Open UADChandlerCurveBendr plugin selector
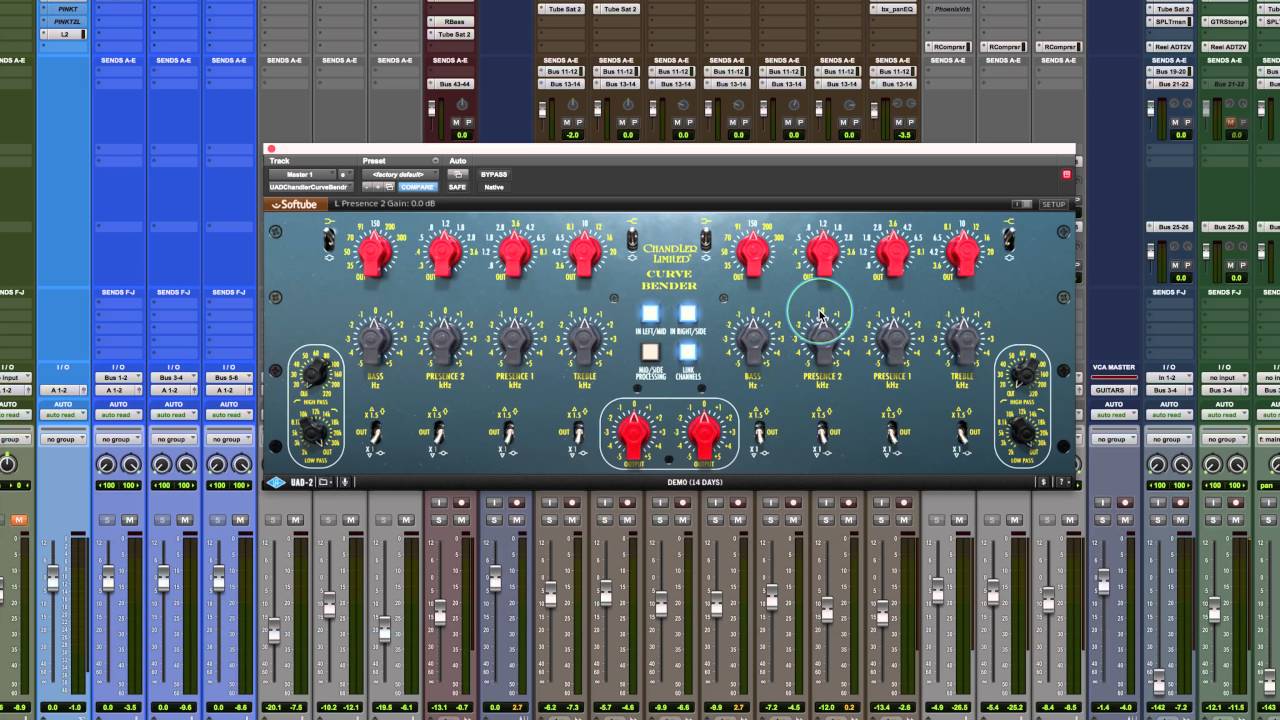Image resolution: width=1280 pixels, height=720 pixels. (309, 187)
